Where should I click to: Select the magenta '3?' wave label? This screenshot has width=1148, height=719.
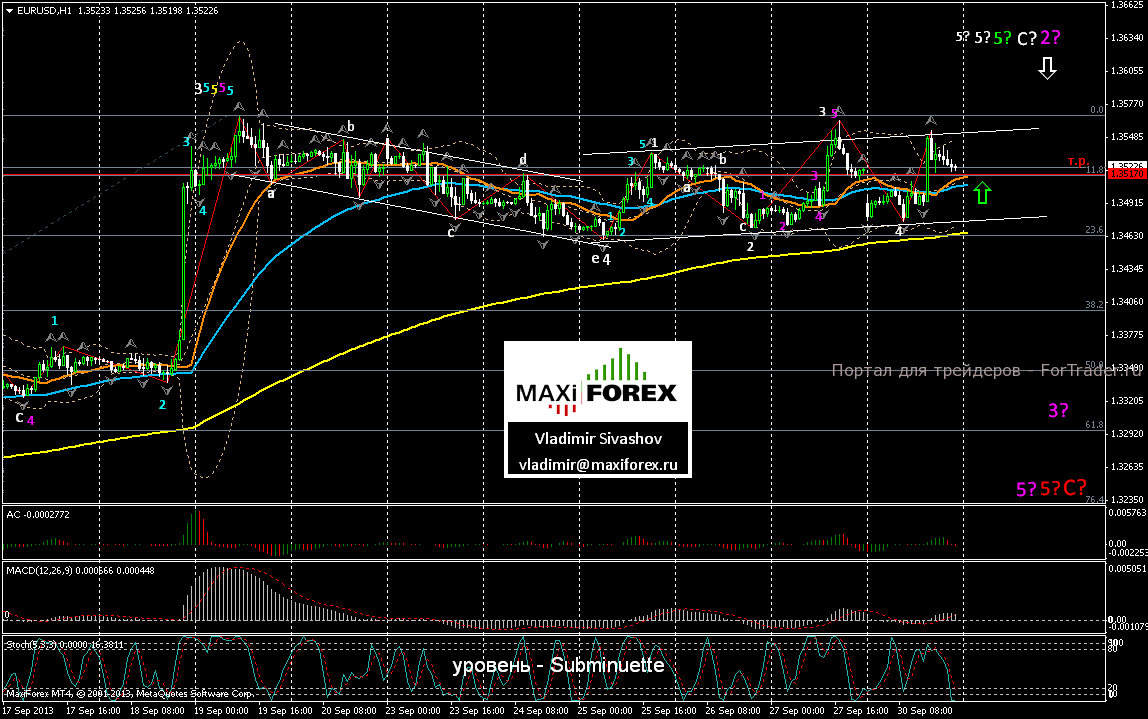1058,410
